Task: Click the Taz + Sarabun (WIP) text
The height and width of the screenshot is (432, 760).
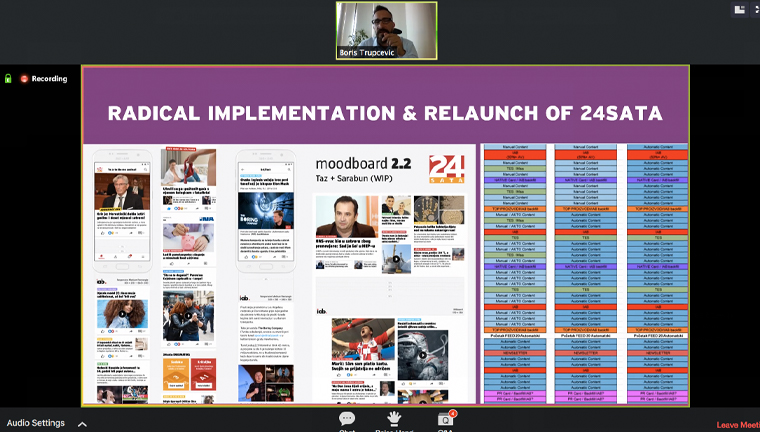Action: click(x=354, y=178)
